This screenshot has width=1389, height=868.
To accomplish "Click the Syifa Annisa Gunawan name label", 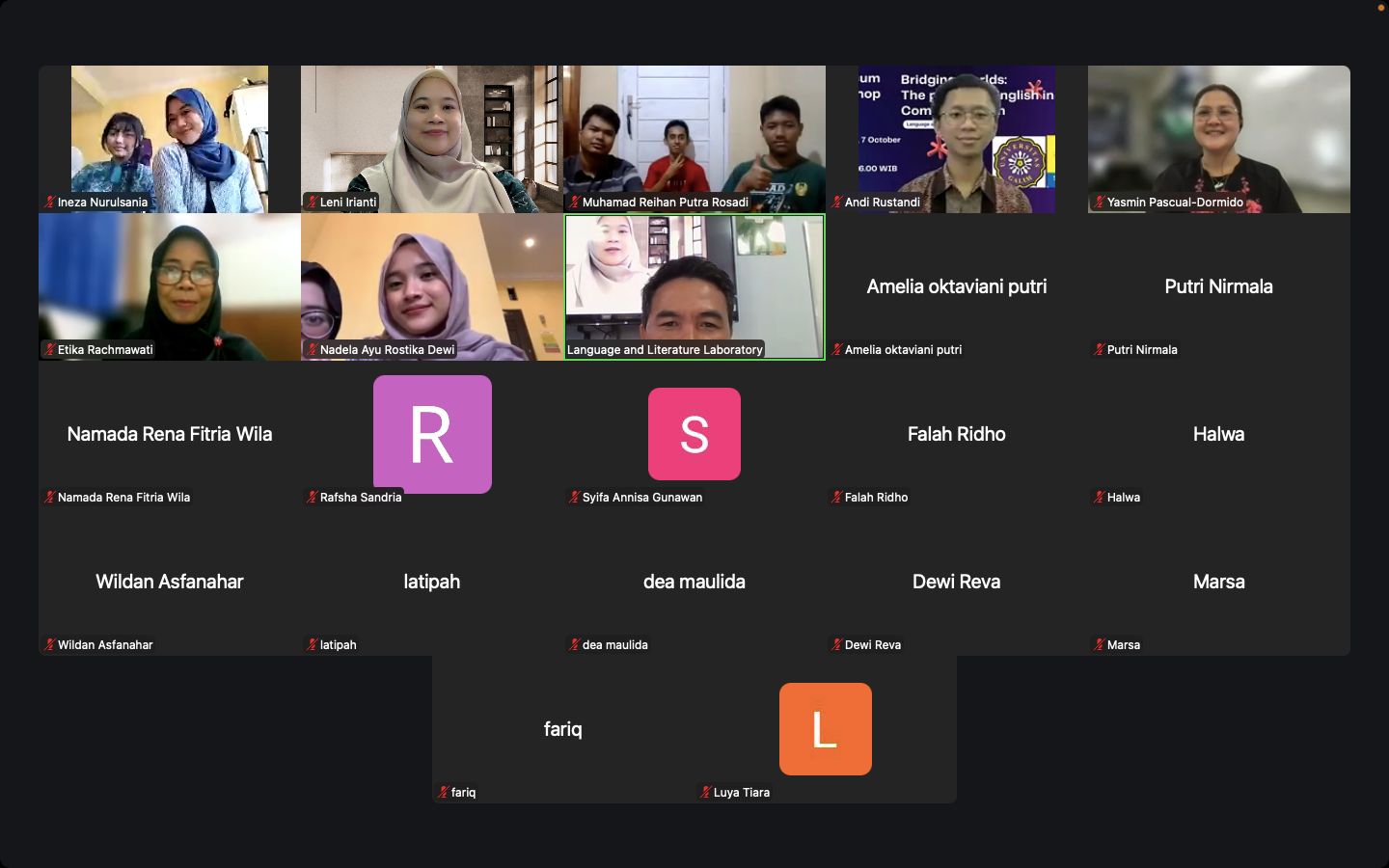I will pyautogui.click(x=641, y=498).
